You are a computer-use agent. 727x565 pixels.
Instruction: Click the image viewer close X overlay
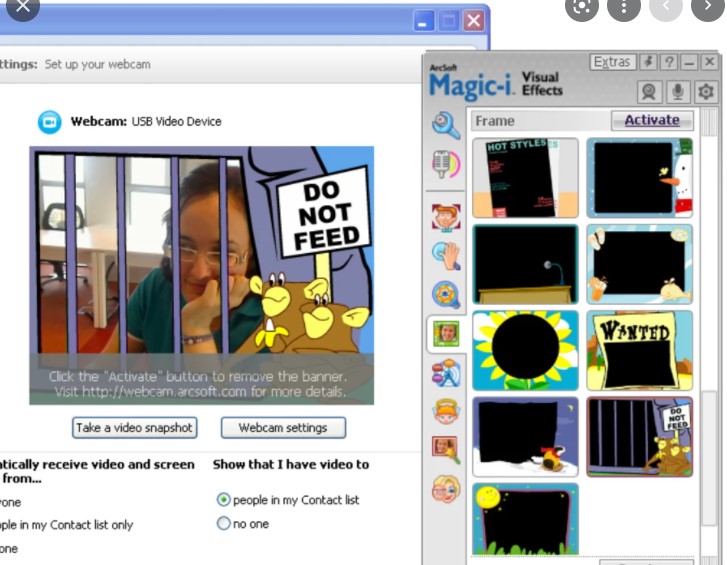[23, 6]
